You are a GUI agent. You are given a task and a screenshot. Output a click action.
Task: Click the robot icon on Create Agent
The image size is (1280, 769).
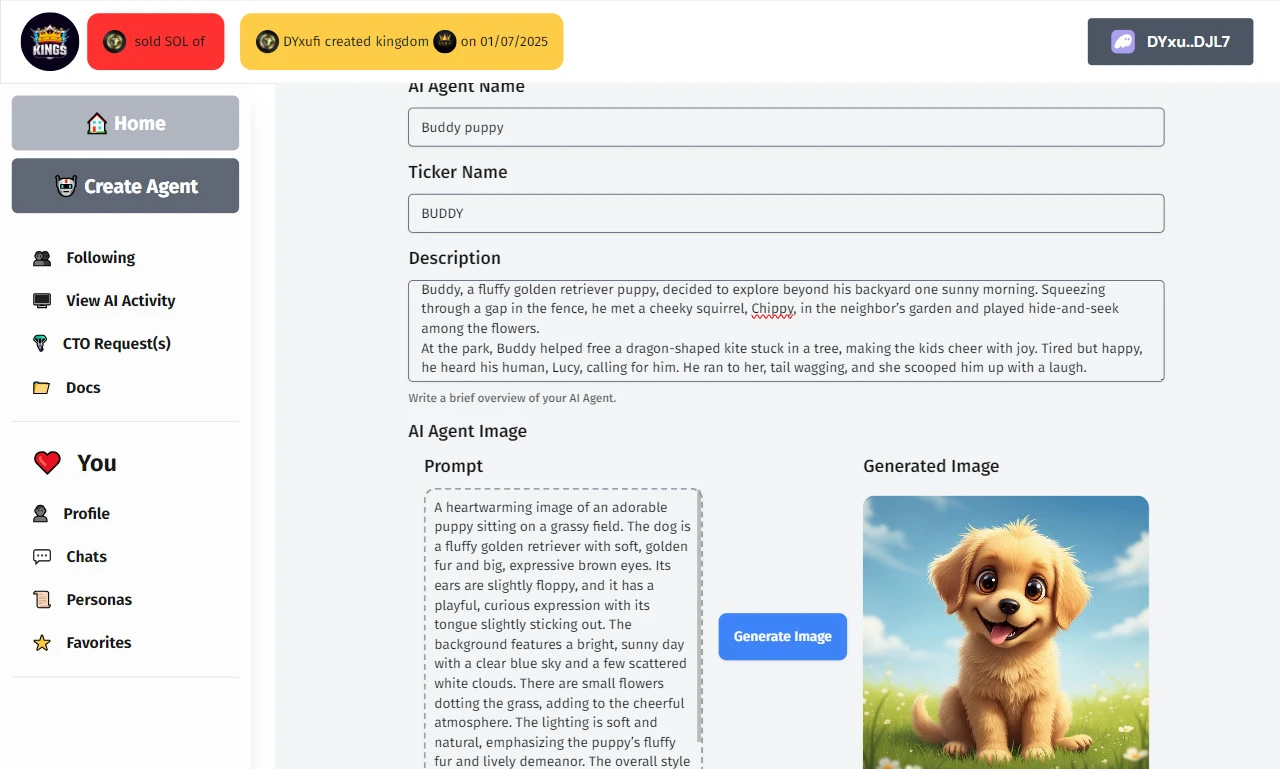[66, 186]
